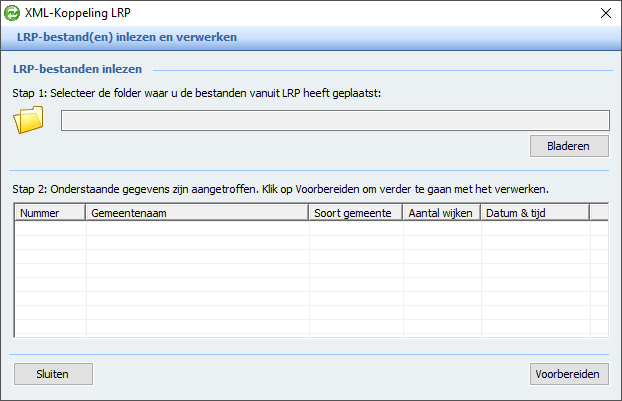Click the XML-Koppeling LRP window title text

(78, 13)
